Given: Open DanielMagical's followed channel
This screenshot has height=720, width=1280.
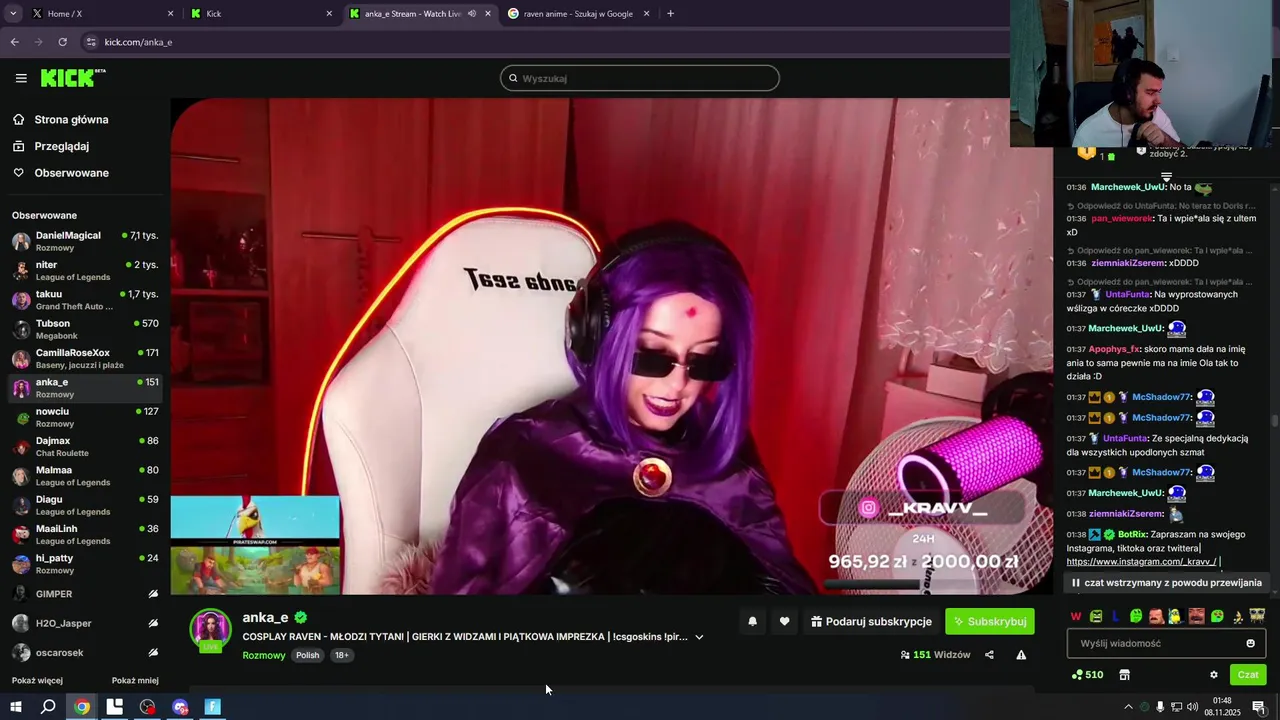Looking at the screenshot, I should (x=85, y=241).
